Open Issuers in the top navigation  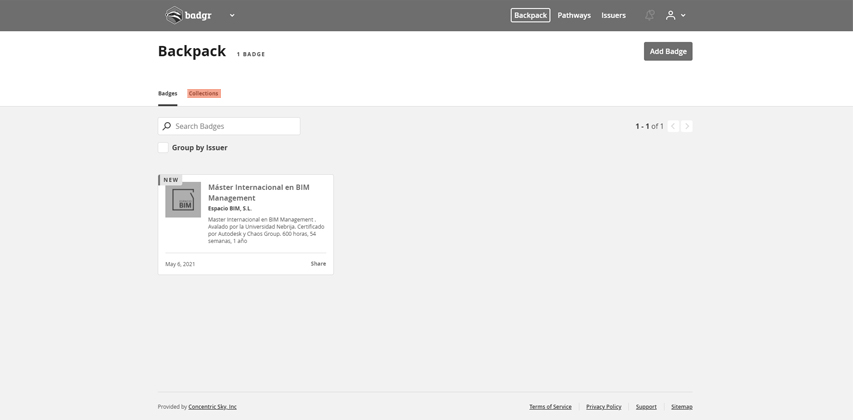(613, 15)
